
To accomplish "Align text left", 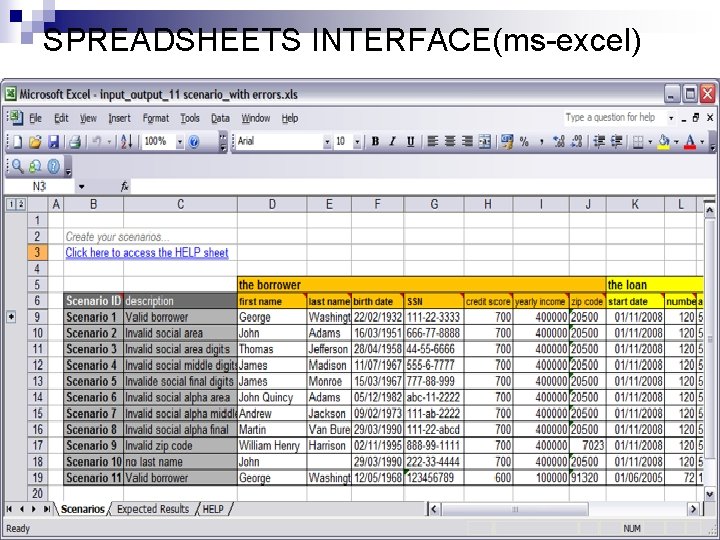I will pyautogui.click(x=432, y=141).
